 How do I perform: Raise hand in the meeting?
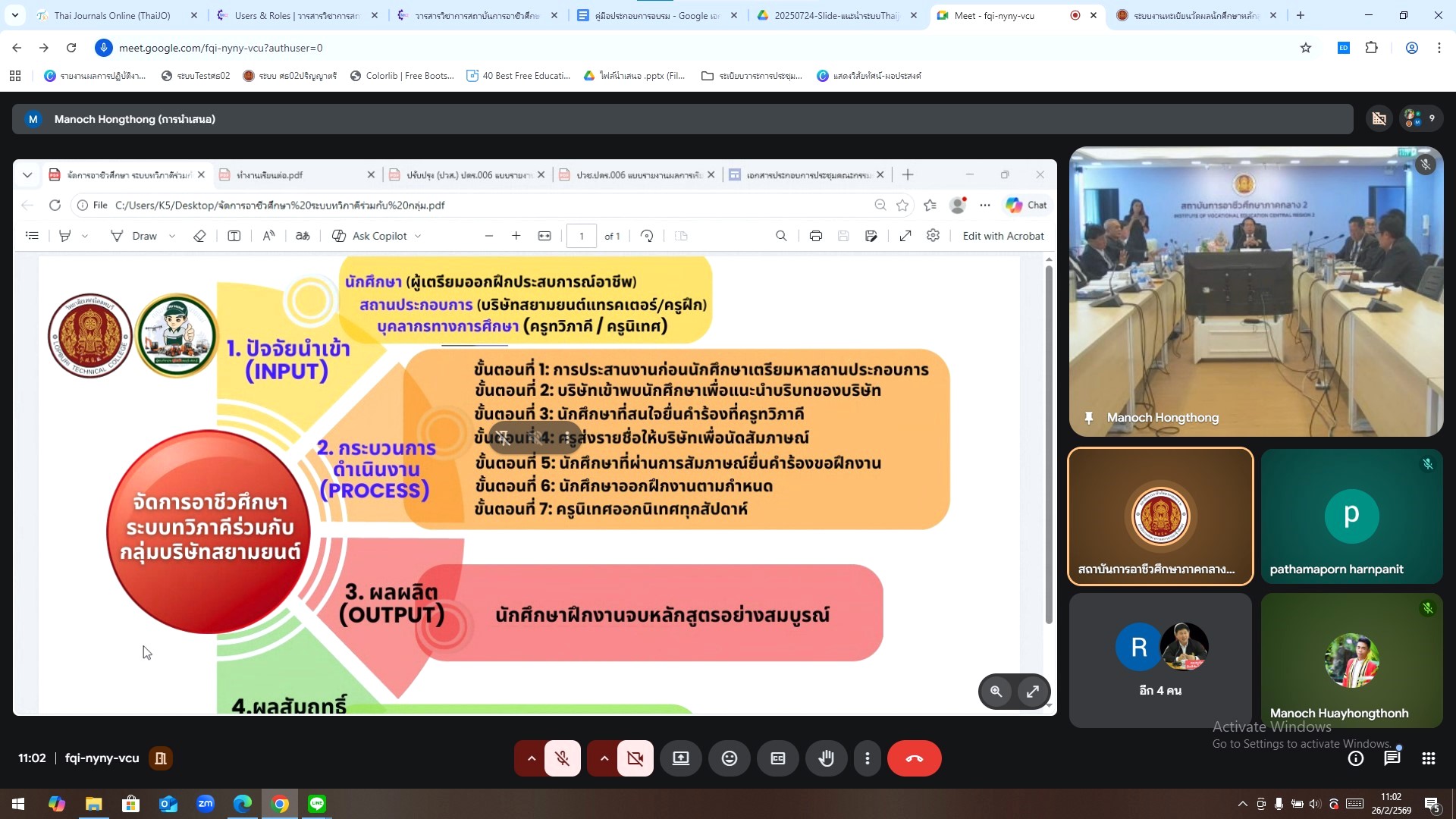(x=826, y=758)
